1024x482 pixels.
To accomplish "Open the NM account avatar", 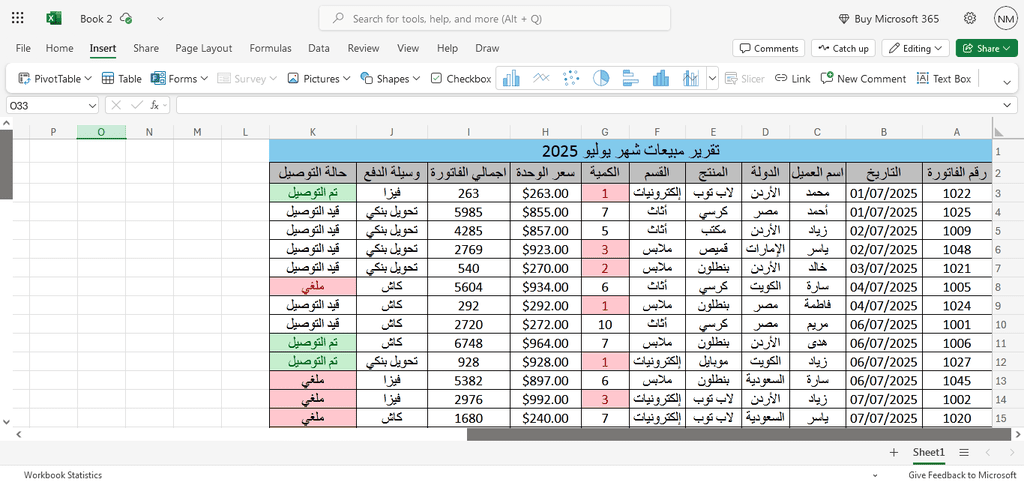I will (1004, 18).
